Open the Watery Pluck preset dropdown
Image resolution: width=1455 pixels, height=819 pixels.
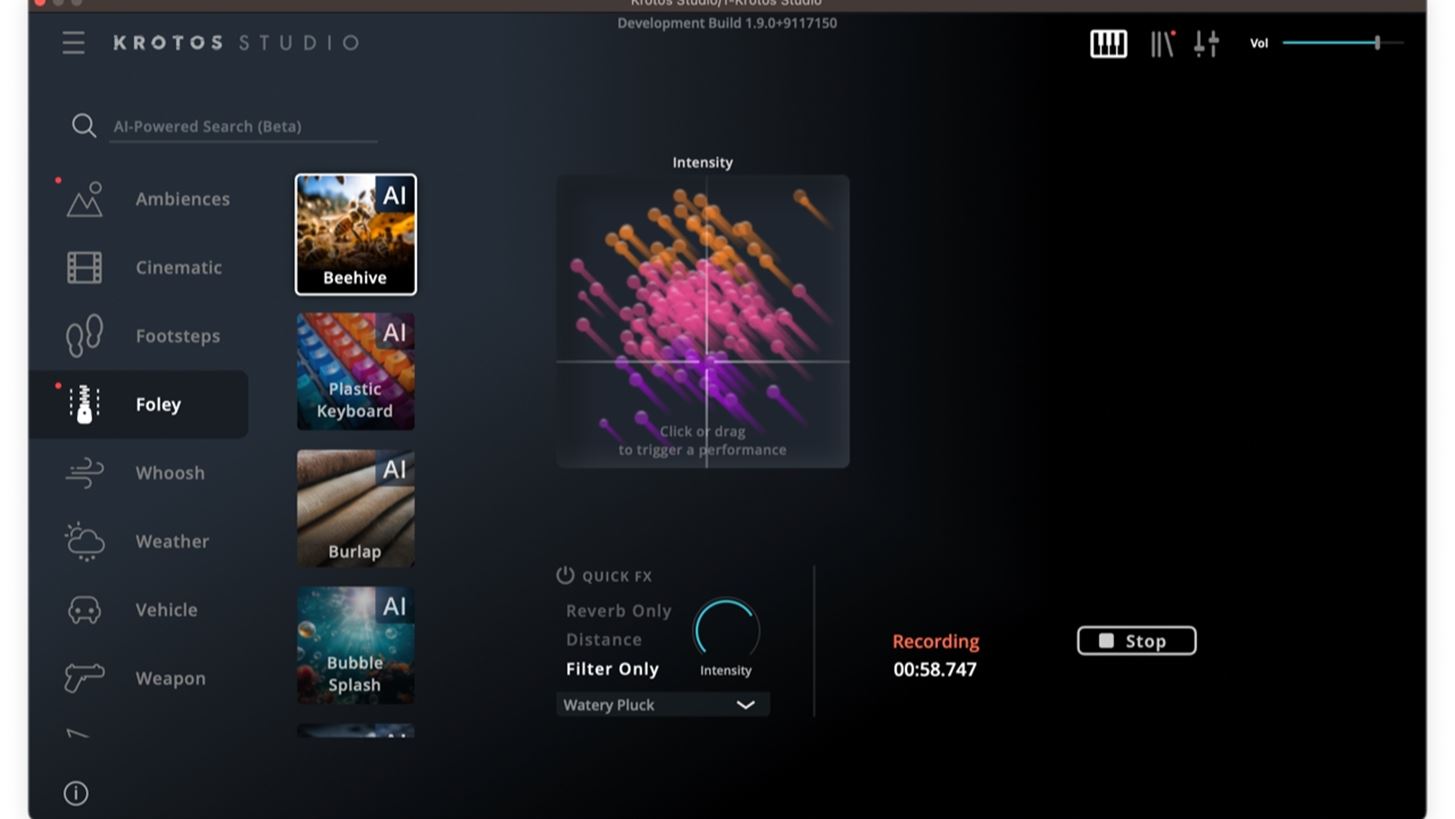663,704
